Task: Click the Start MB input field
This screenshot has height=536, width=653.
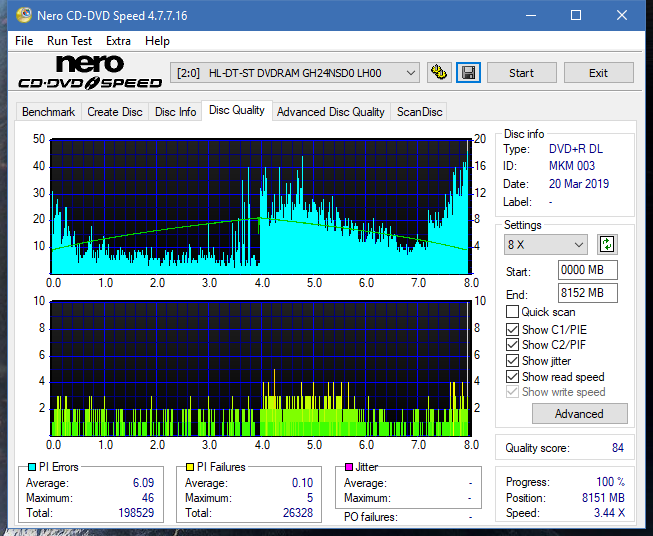Action: 587,270
